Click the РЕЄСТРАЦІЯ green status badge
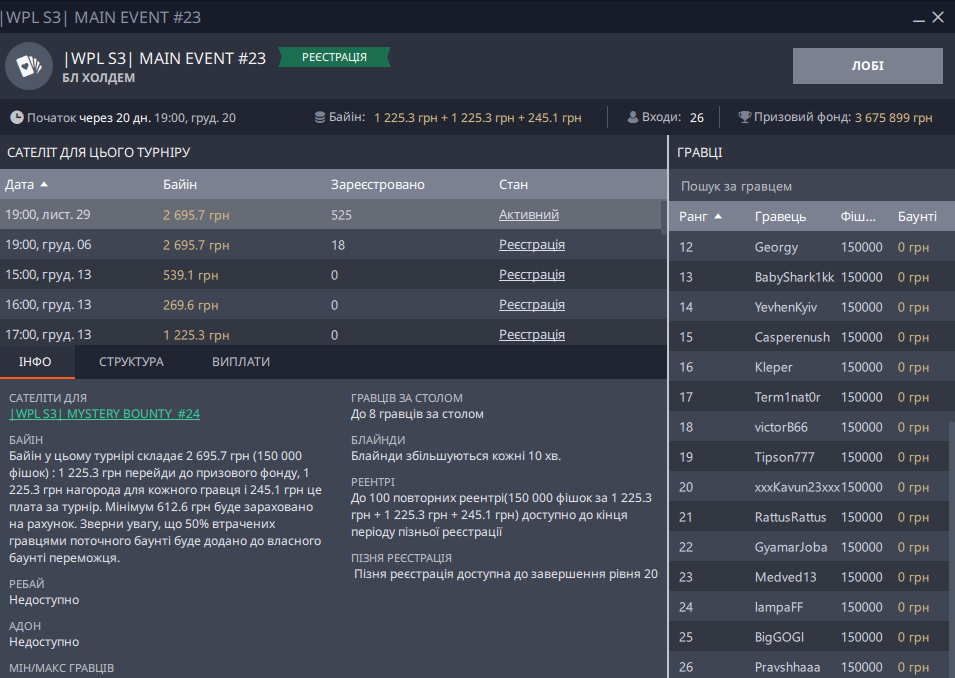Screen dimensions: 955x678 coord(334,58)
